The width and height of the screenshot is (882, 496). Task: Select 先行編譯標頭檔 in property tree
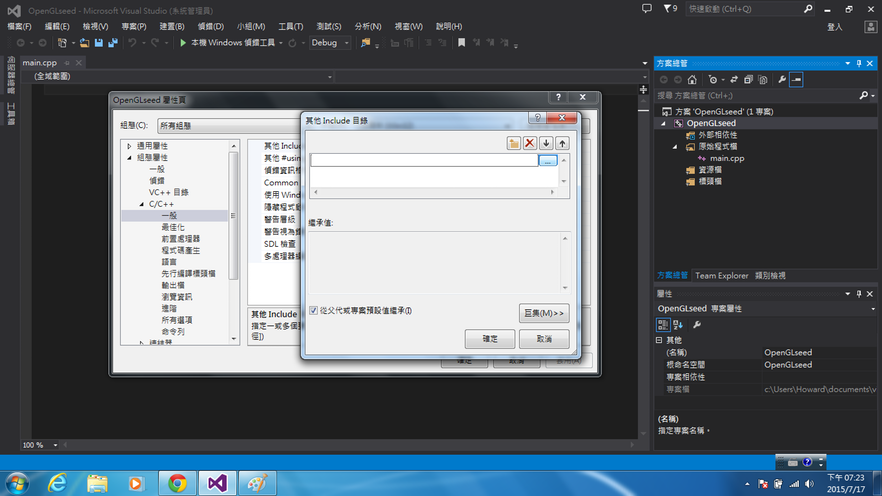[188, 273]
